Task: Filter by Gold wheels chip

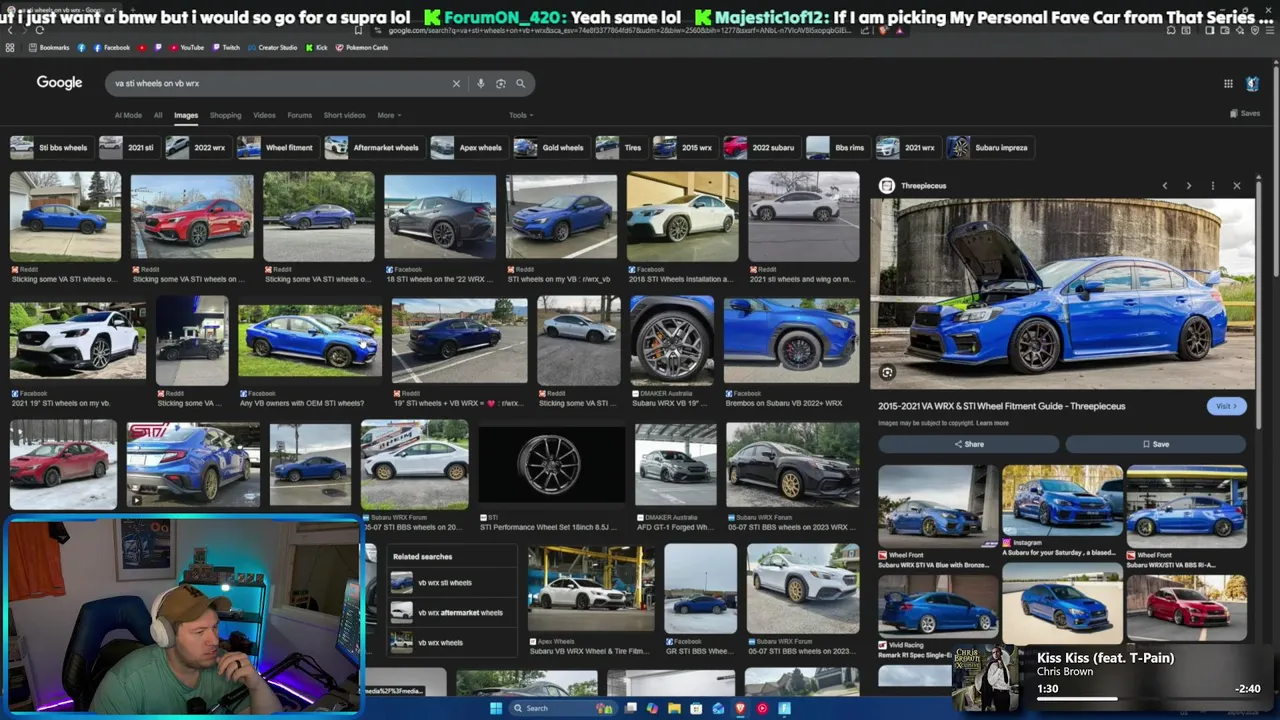Action: coord(550,148)
